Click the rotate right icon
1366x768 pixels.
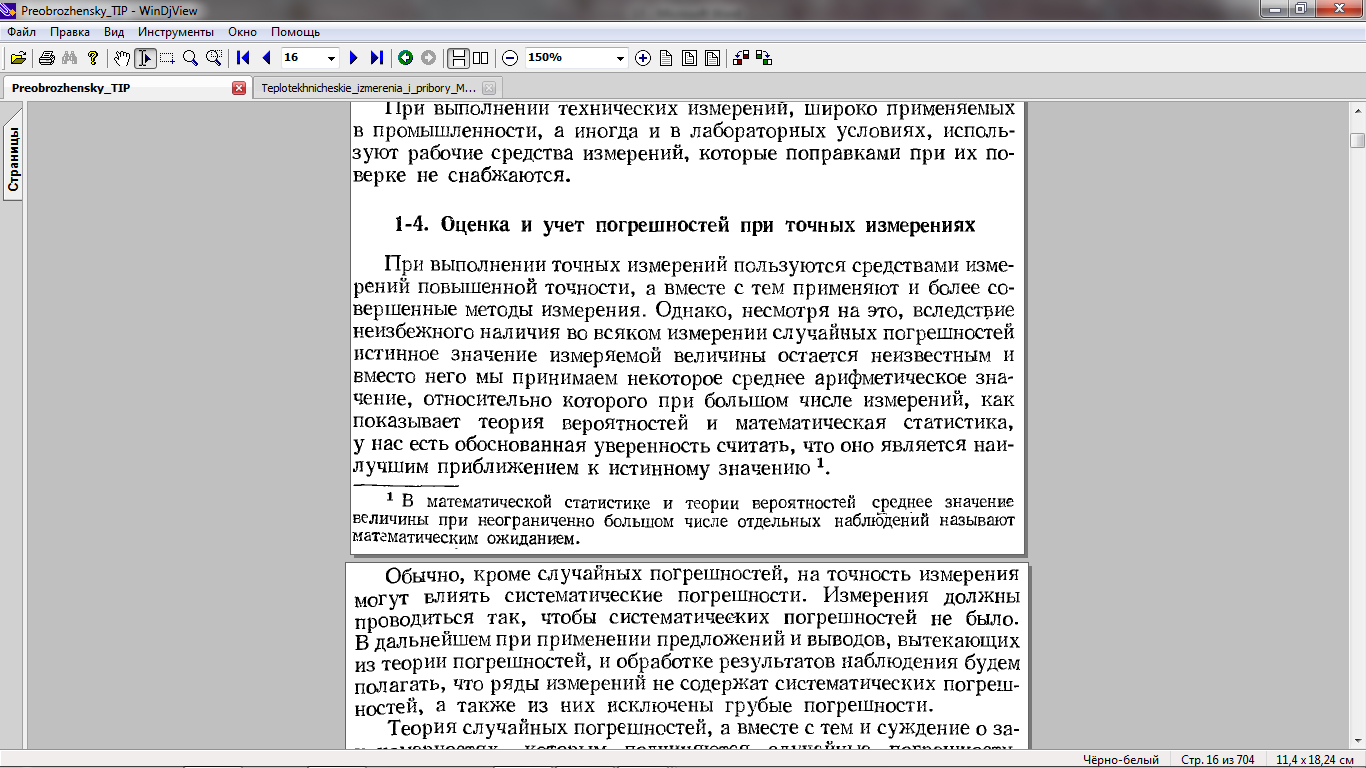pyautogui.click(x=764, y=58)
